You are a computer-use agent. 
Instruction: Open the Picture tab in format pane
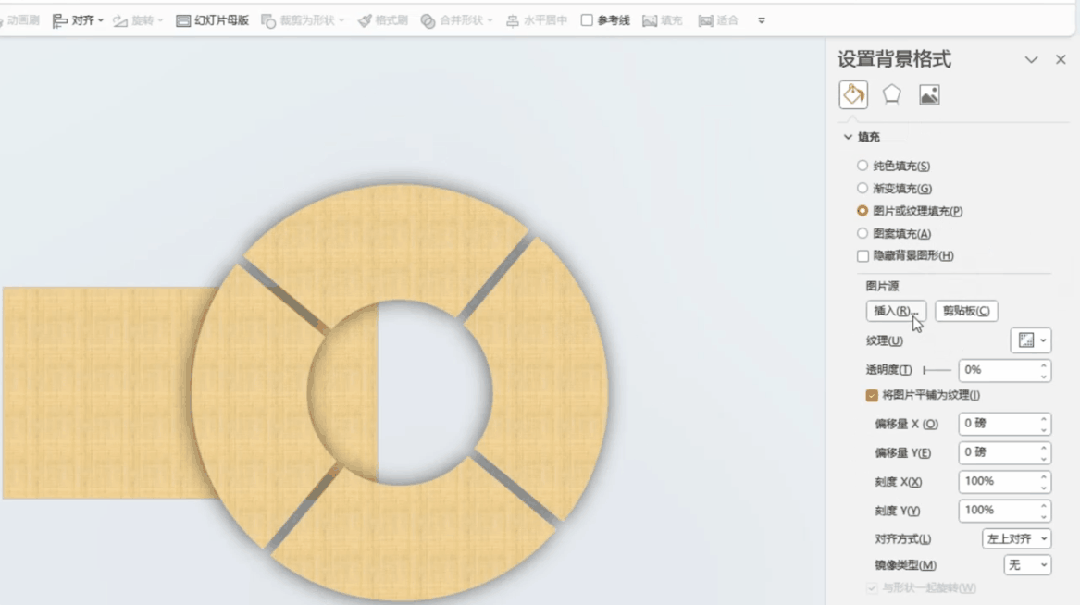(x=929, y=94)
